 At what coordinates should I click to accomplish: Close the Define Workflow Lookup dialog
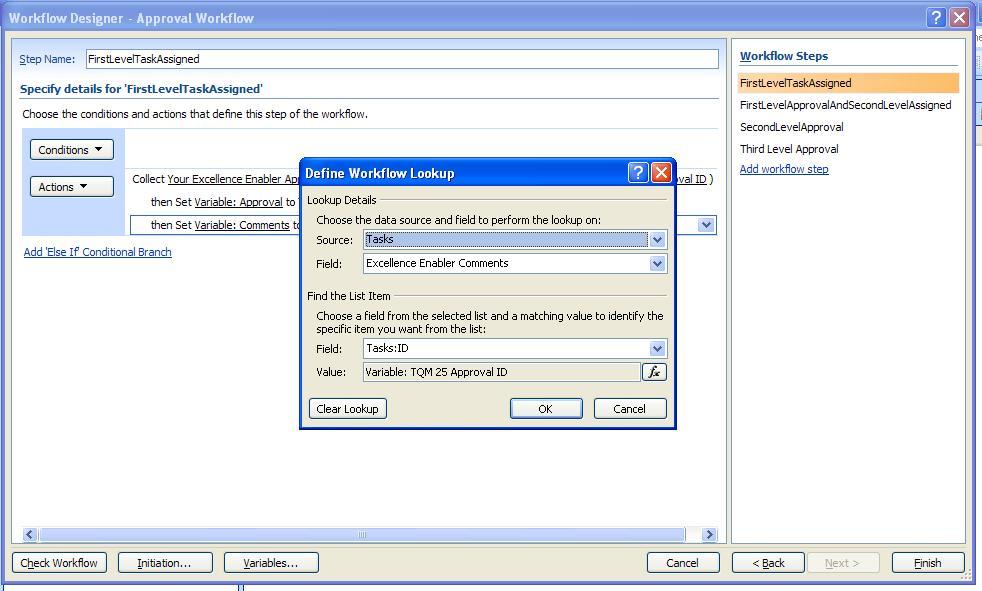(661, 172)
